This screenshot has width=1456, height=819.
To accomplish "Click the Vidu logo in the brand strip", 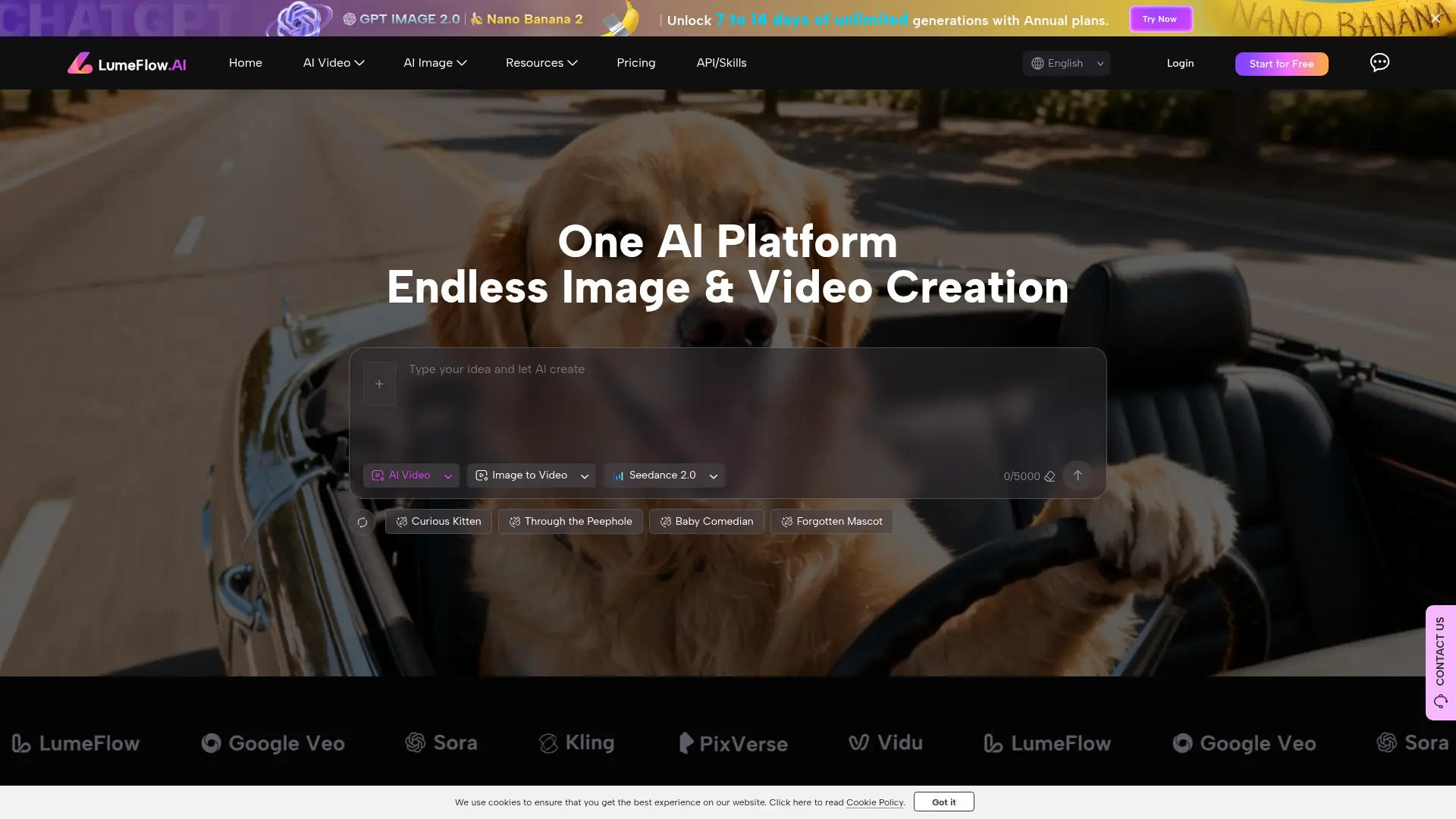I will click(x=885, y=743).
